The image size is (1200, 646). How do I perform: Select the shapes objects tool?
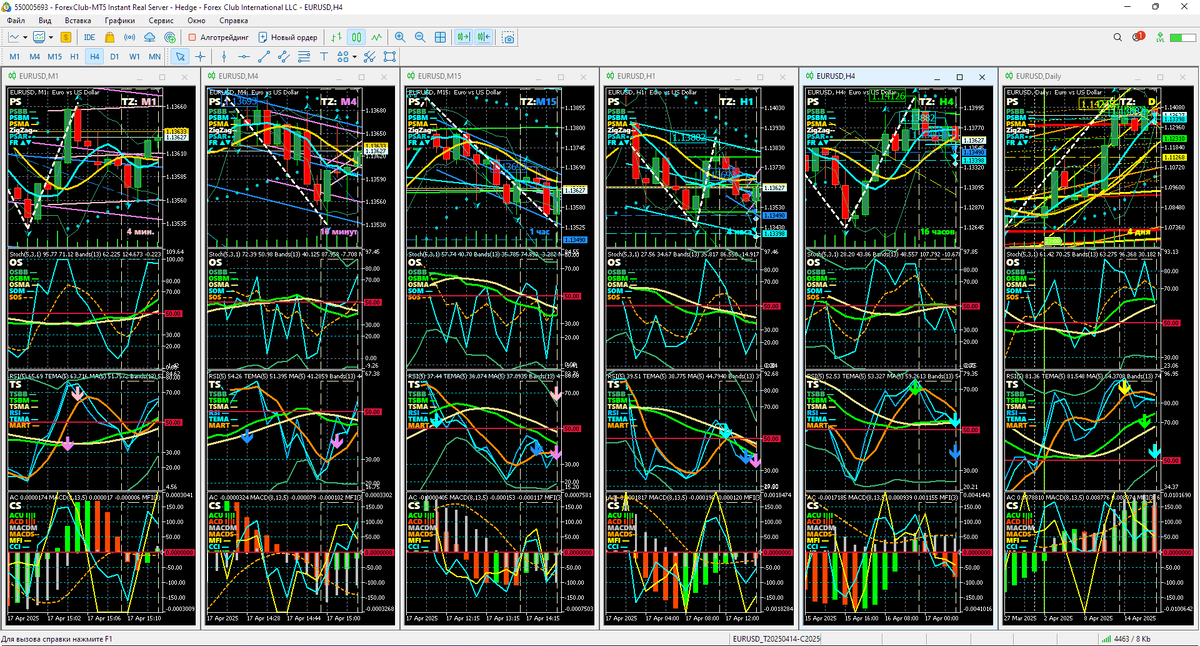(x=342, y=57)
